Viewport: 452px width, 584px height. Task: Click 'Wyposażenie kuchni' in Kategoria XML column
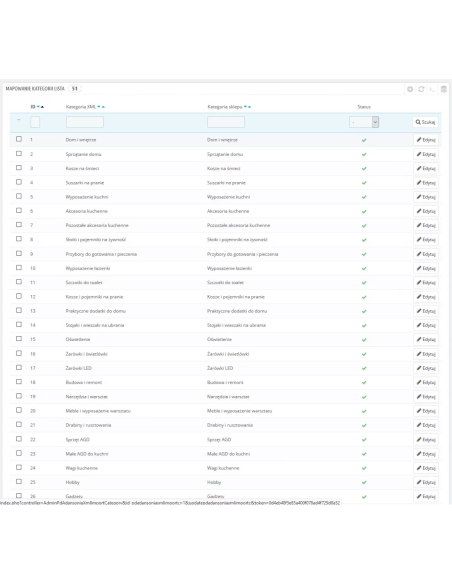click(x=87, y=197)
